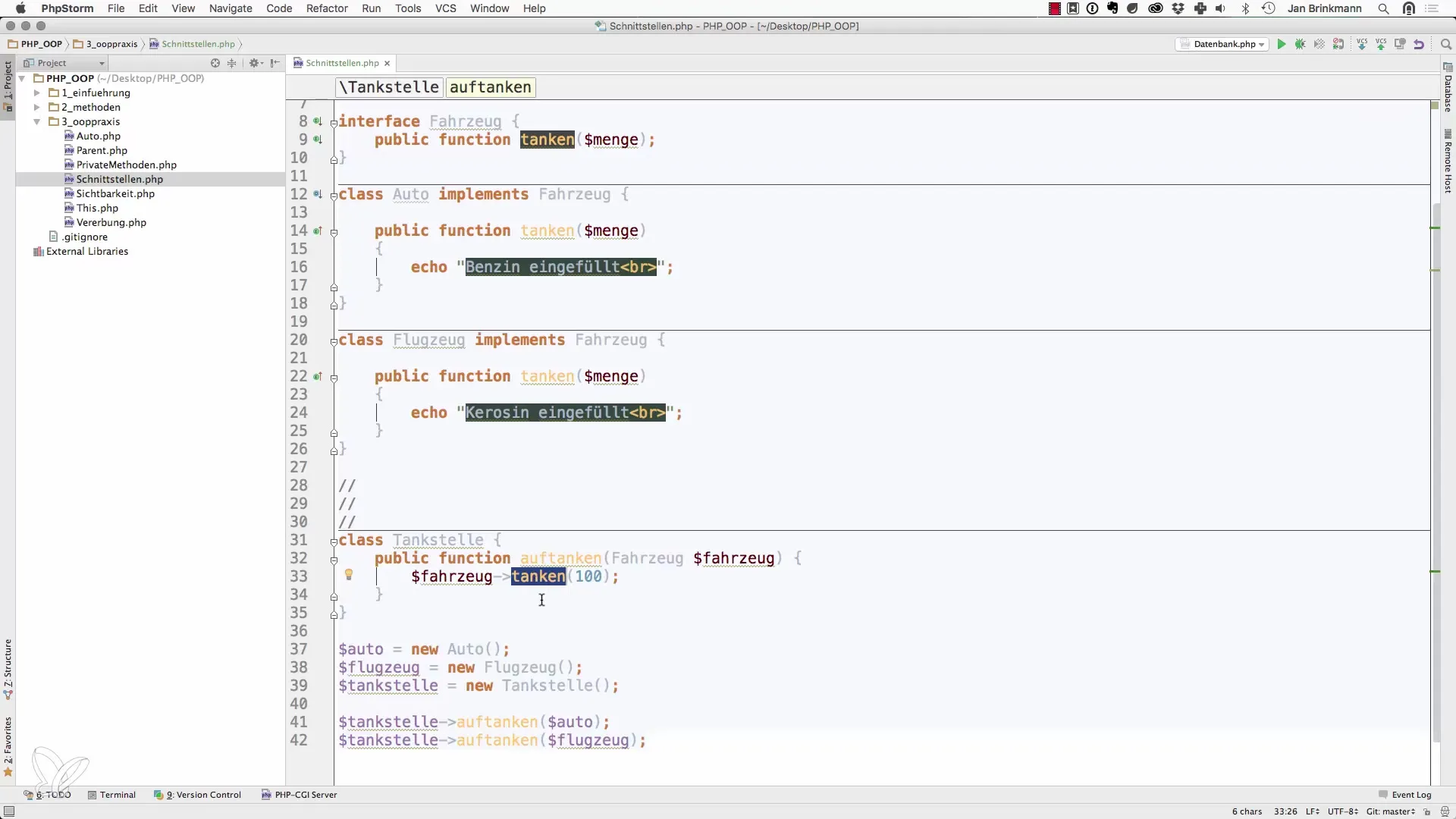This screenshot has height=819, width=1456.
Task: Hide the Project tool window
Action: coord(275,63)
